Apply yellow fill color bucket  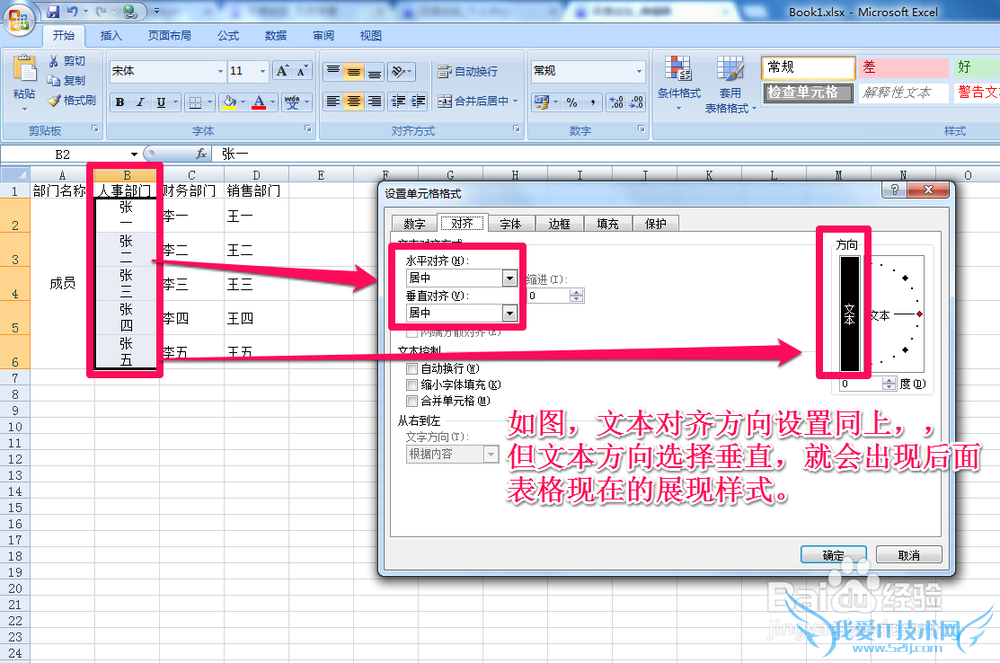pyautogui.click(x=228, y=102)
